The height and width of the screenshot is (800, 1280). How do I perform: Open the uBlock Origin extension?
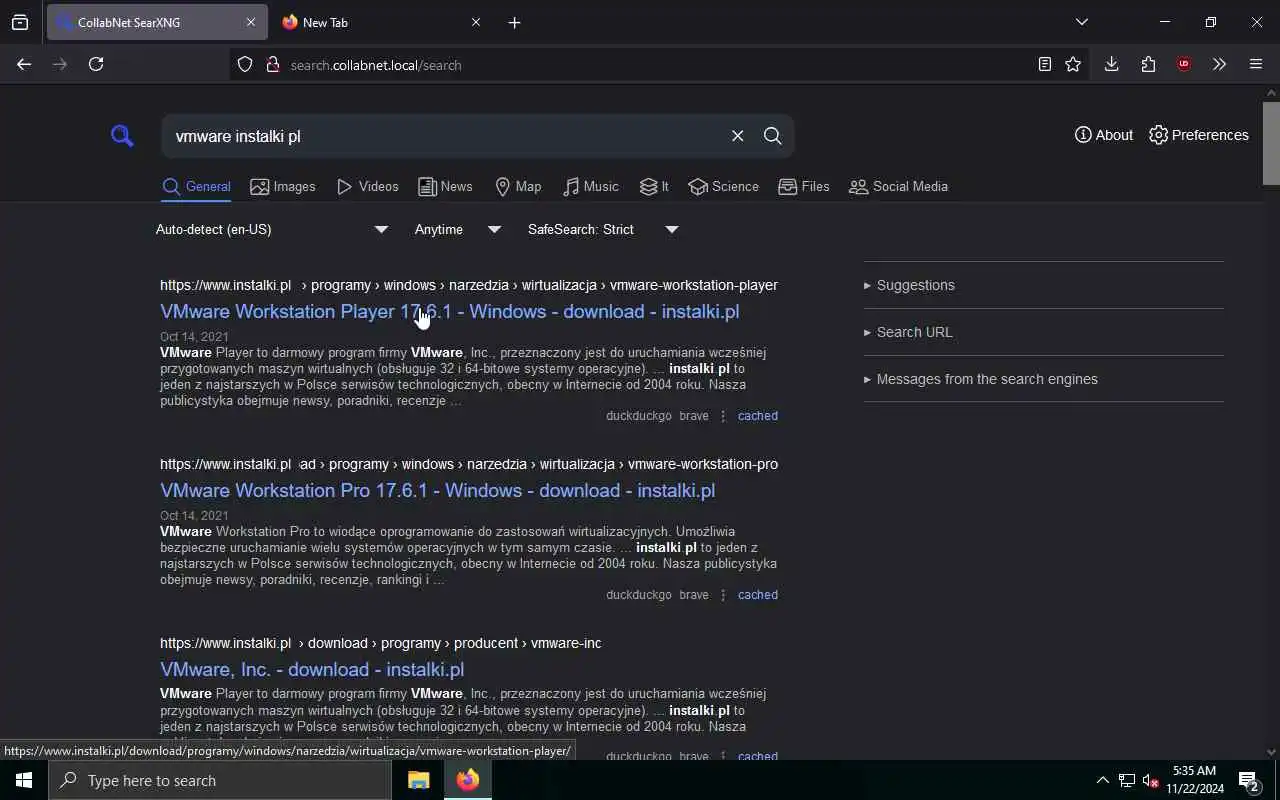pos(1184,64)
